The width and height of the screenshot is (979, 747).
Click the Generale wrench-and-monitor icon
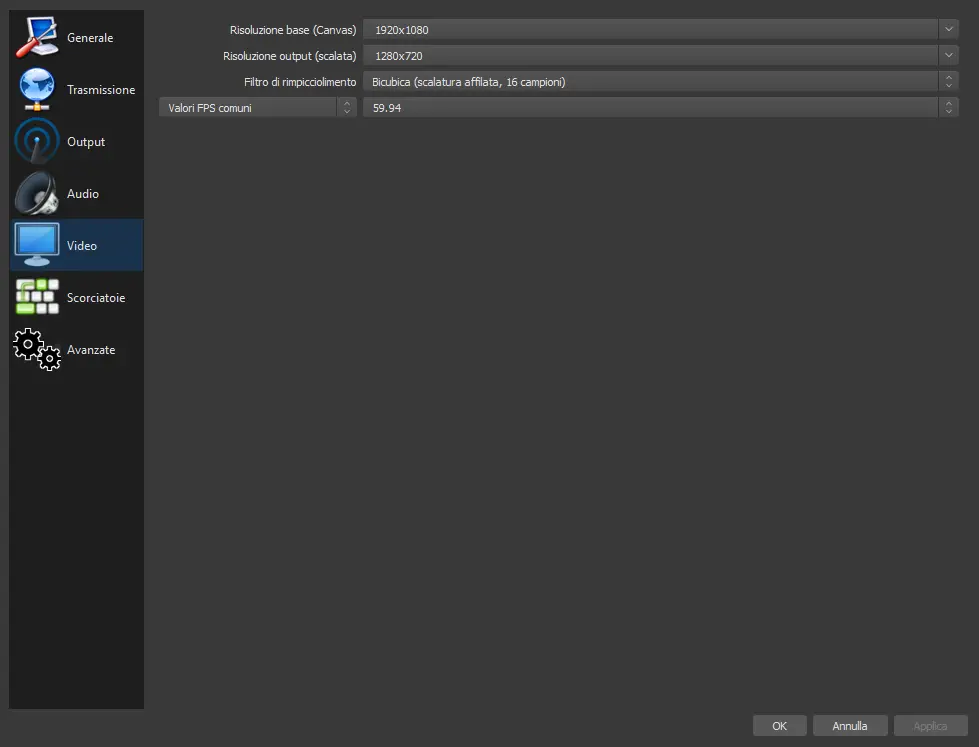point(37,37)
